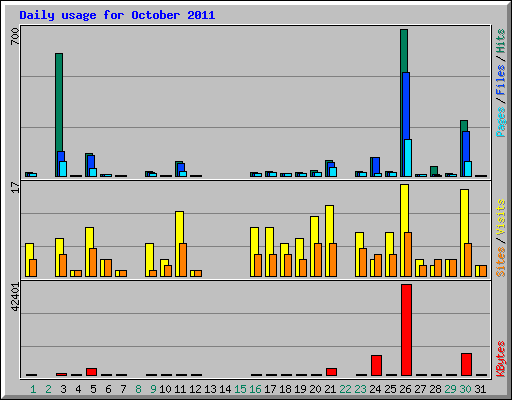512x400 pixels.
Task: Select day label "21" on the x-axis
Action: click(x=330, y=389)
